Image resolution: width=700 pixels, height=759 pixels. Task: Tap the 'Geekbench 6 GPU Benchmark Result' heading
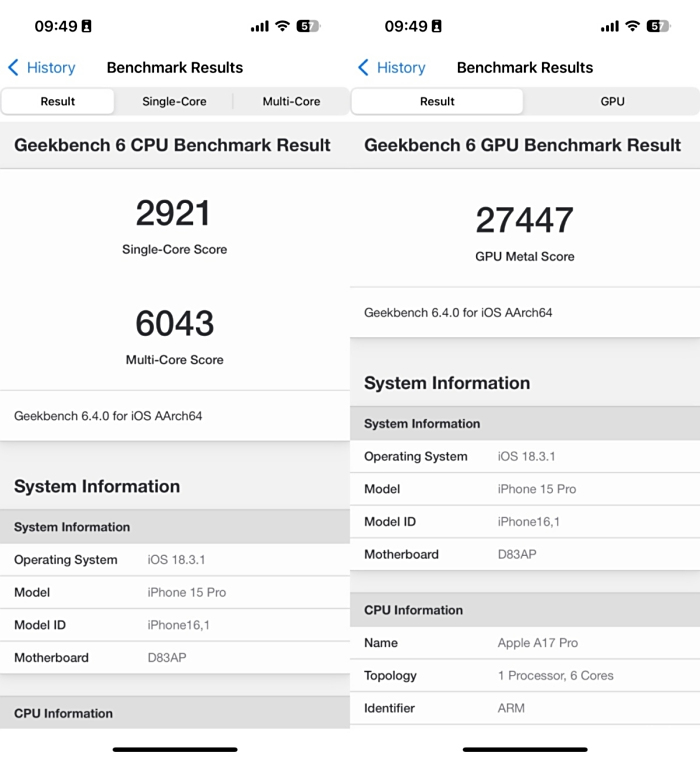coord(523,145)
